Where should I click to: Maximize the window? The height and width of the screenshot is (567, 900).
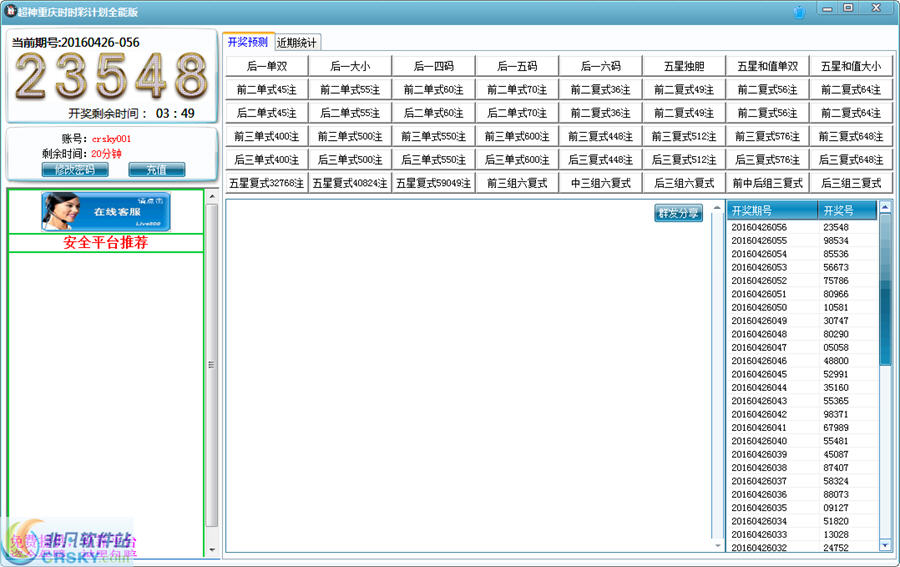(x=848, y=8)
